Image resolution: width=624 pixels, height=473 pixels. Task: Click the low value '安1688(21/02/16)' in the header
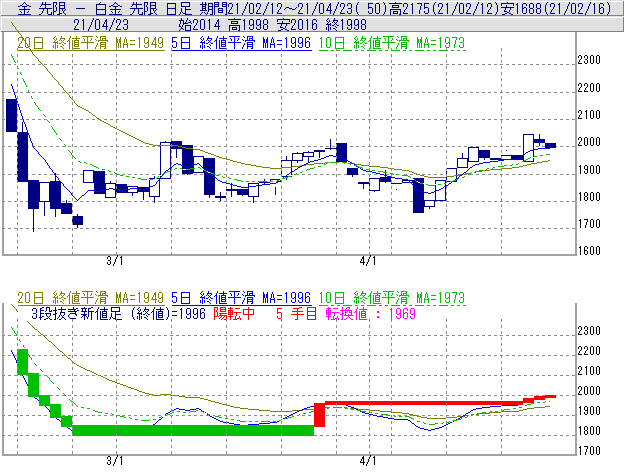pos(556,8)
